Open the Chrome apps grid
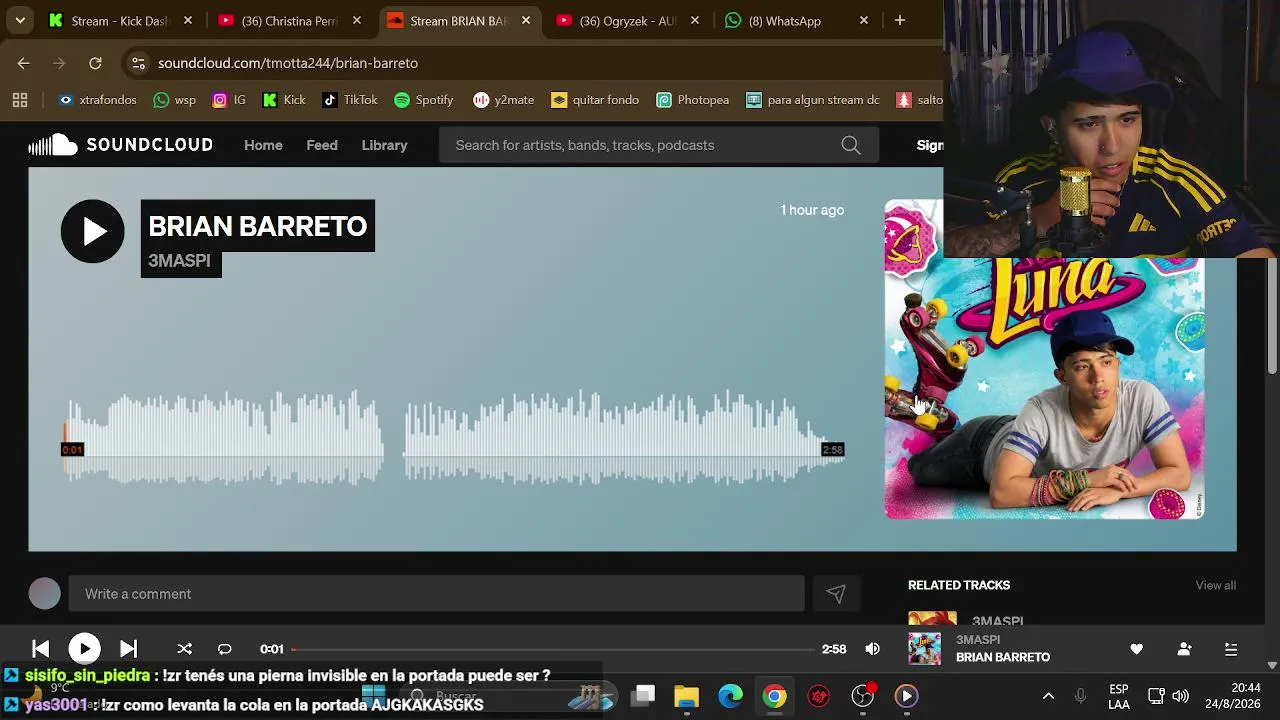 pyautogui.click(x=20, y=100)
